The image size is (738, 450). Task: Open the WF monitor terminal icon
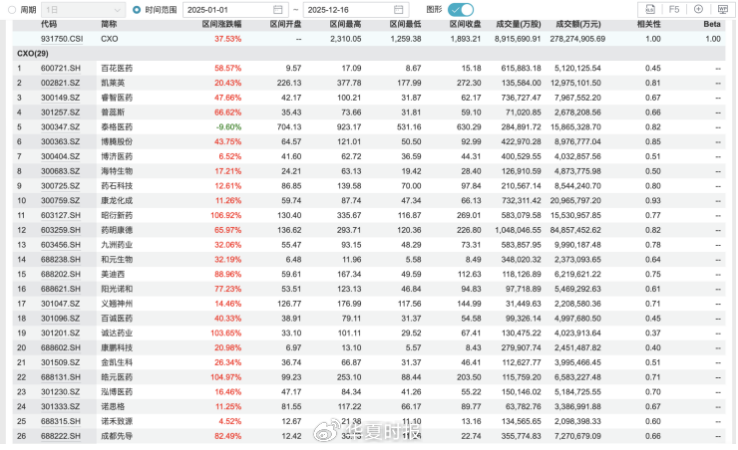722,9
